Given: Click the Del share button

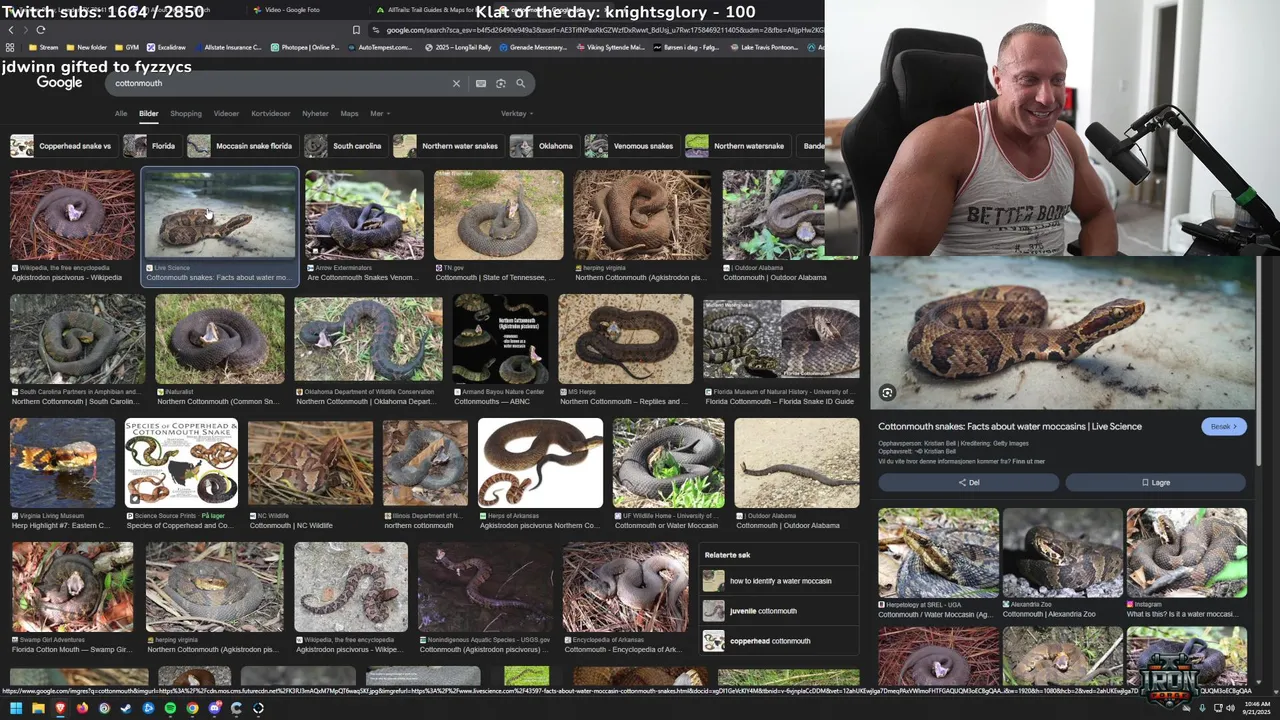Looking at the screenshot, I should tap(968, 482).
